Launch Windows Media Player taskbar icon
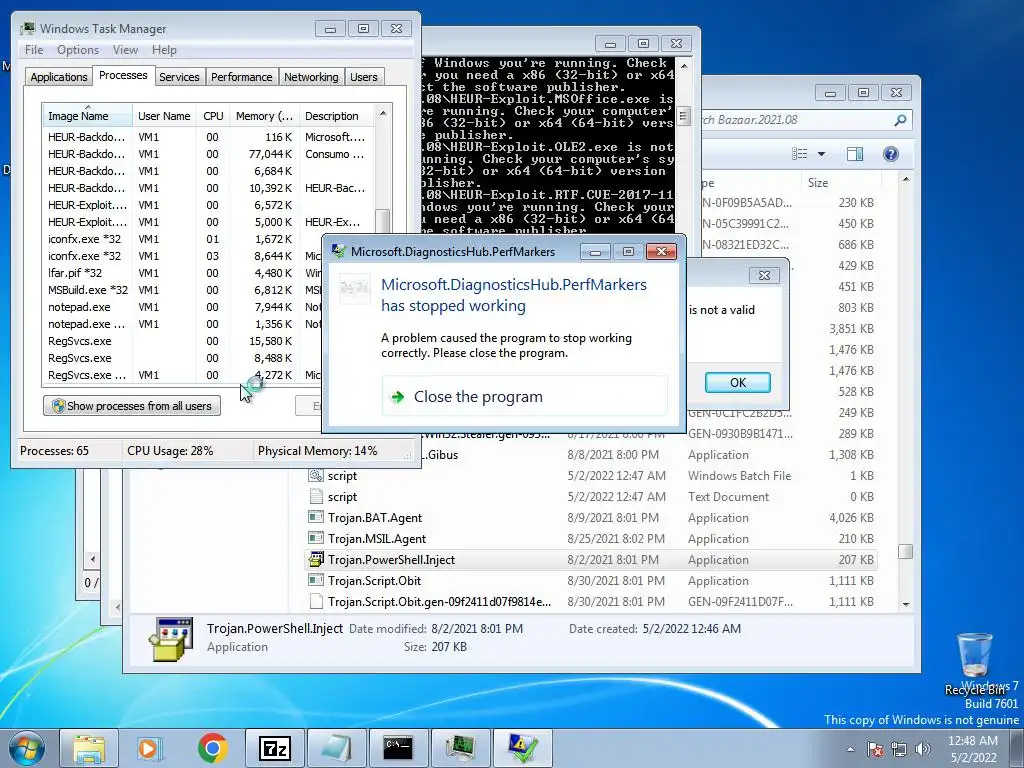 coord(150,748)
